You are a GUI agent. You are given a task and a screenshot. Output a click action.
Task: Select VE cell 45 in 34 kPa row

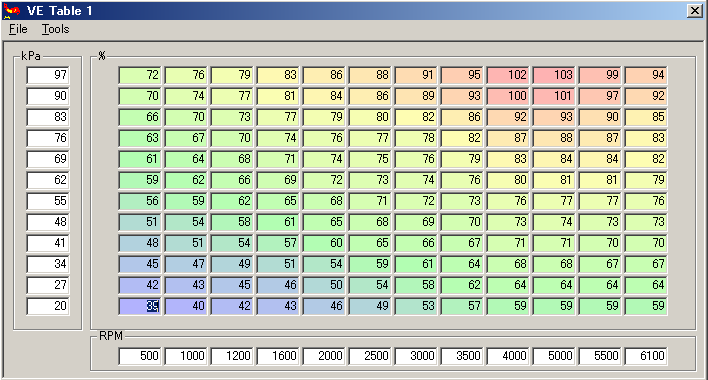pos(140,264)
